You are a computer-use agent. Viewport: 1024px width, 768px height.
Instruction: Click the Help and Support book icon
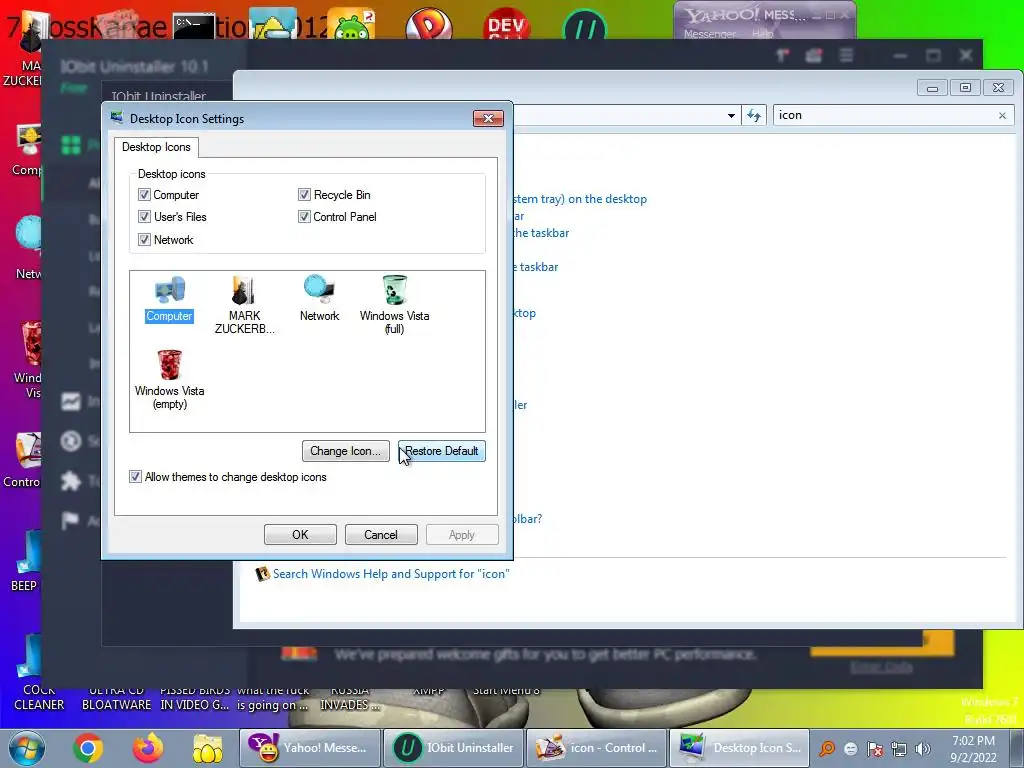click(263, 574)
